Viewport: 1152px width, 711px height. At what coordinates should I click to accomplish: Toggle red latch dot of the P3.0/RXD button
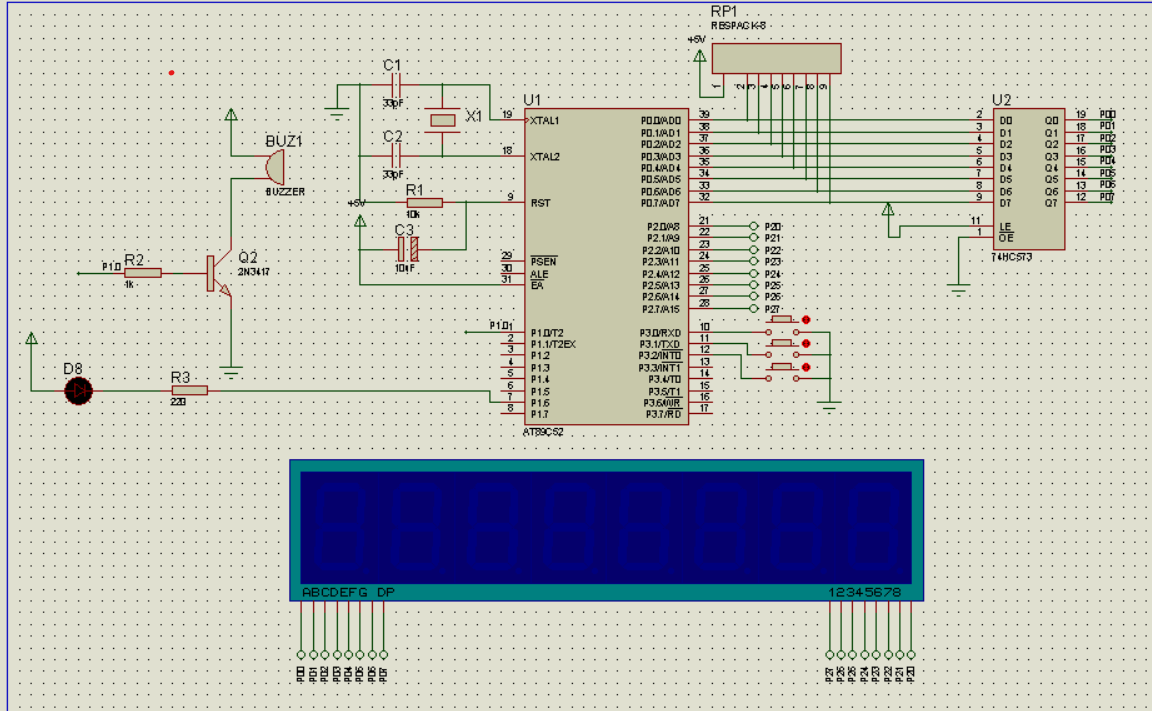(x=806, y=320)
